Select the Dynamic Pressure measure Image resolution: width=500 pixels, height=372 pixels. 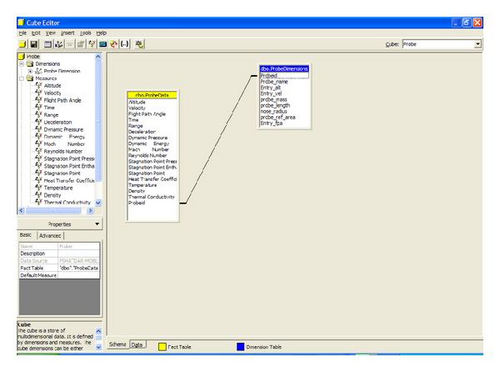tap(63, 129)
